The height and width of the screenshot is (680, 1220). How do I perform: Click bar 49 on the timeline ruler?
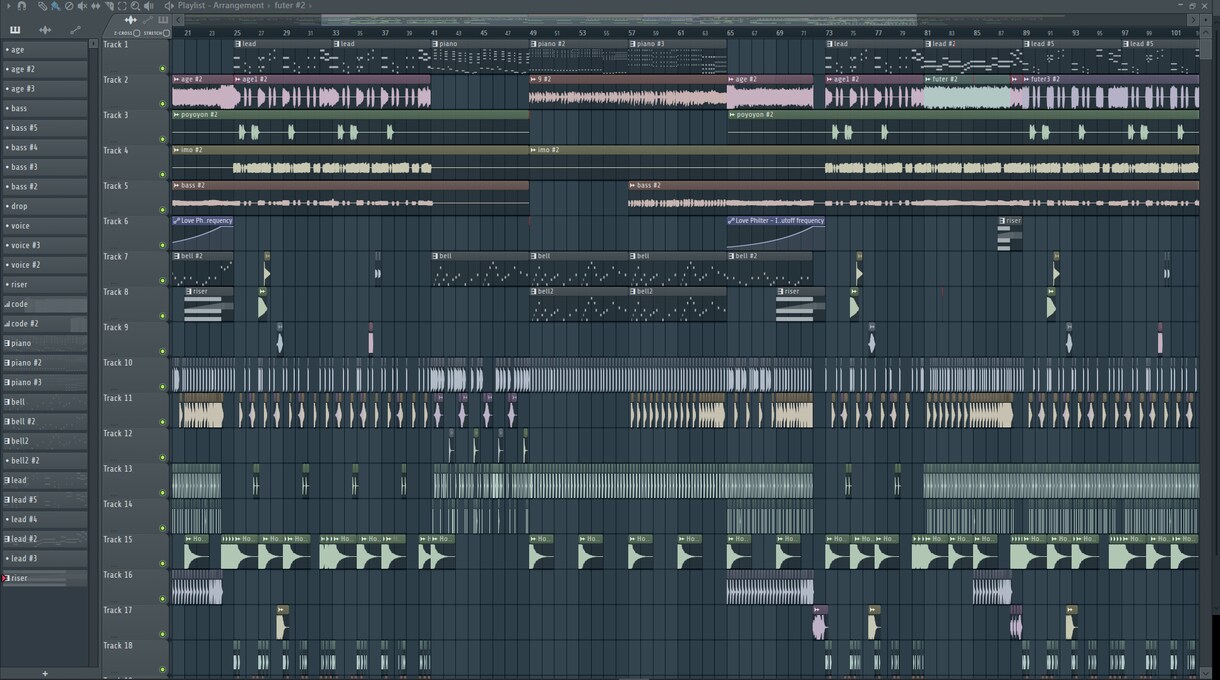(x=533, y=33)
